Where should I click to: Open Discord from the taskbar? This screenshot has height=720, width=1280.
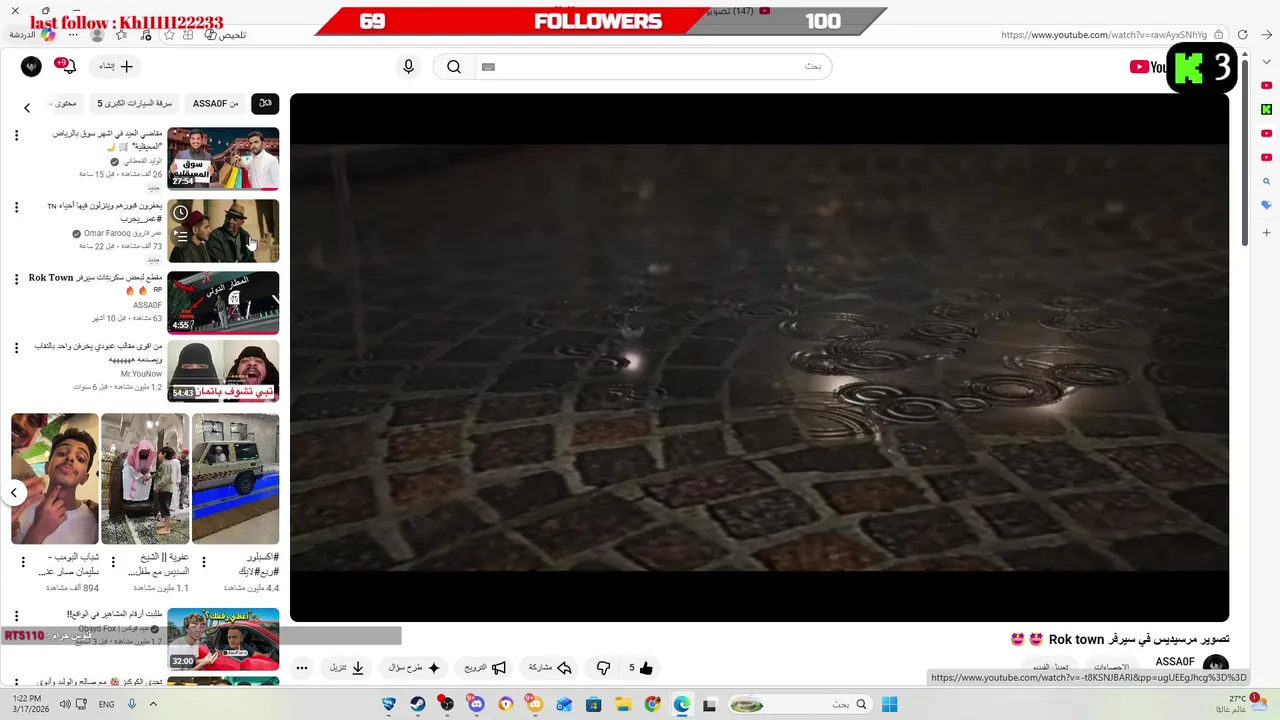pos(476,704)
